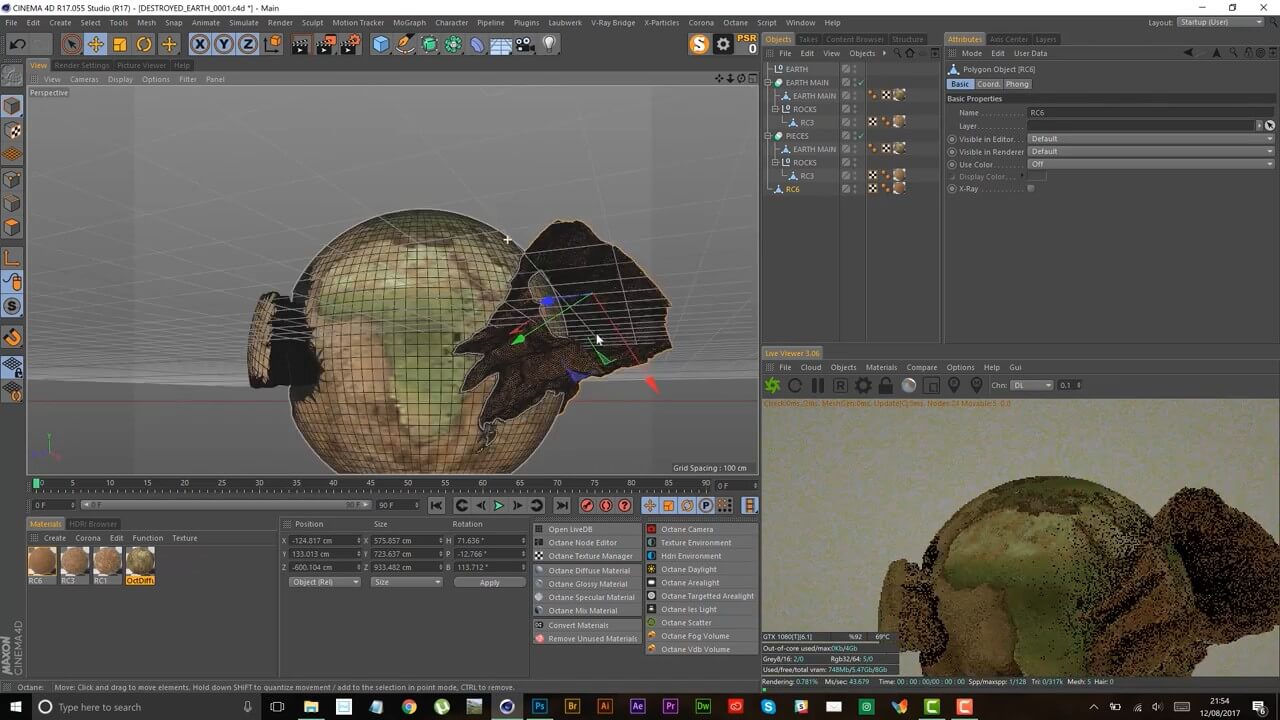Viewport: 1280px width, 720px height.
Task: Click the Record Active Objects red button
Action: (587, 506)
